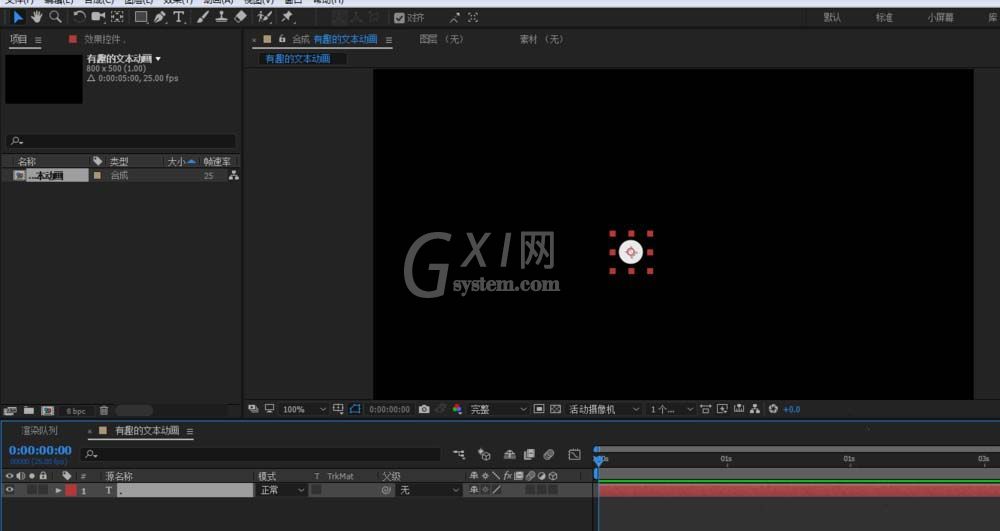Image resolution: width=1000 pixels, height=531 pixels.
Task: Select the Horizontal Type tool
Action: click(179, 17)
